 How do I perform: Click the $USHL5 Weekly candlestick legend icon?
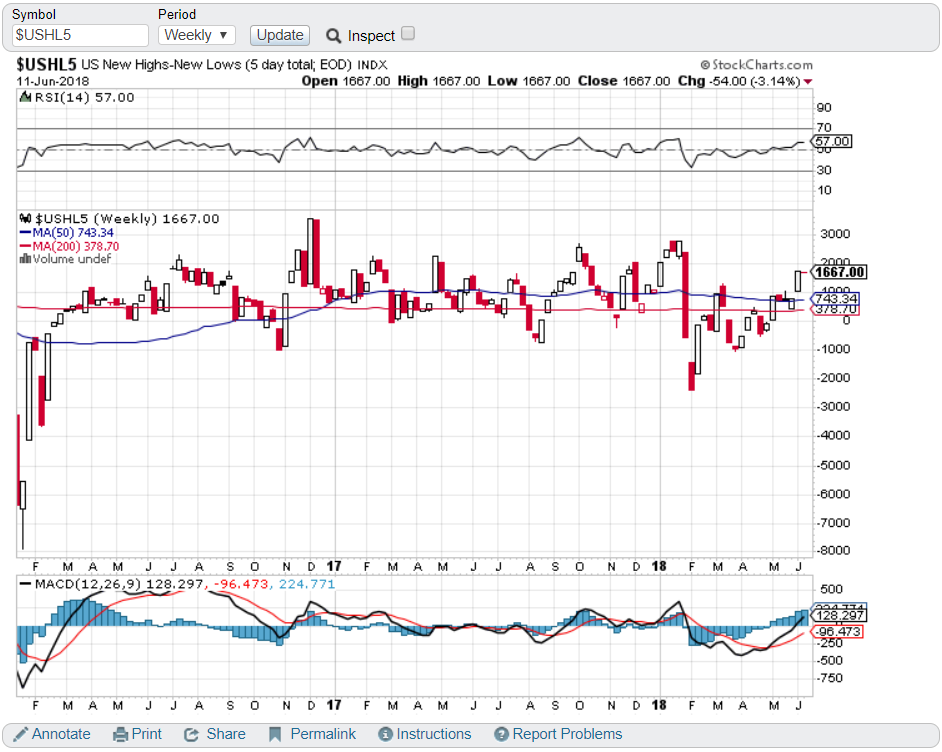25,219
